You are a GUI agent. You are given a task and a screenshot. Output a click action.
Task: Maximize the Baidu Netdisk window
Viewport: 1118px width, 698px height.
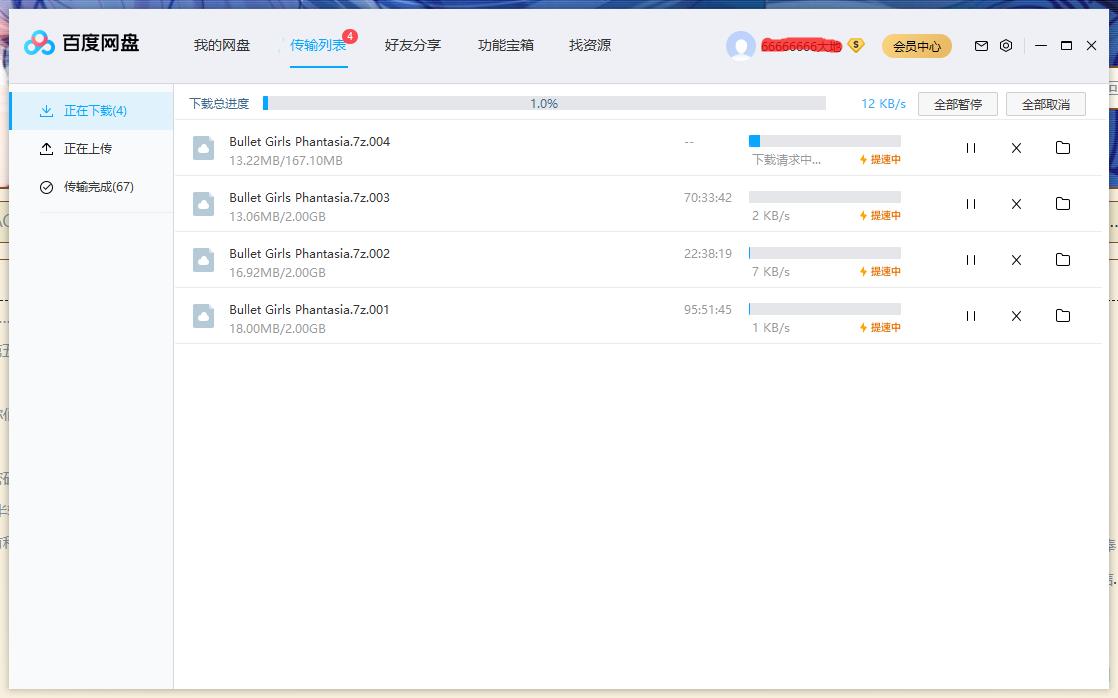pyautogui.click(x=1066, y=46)
